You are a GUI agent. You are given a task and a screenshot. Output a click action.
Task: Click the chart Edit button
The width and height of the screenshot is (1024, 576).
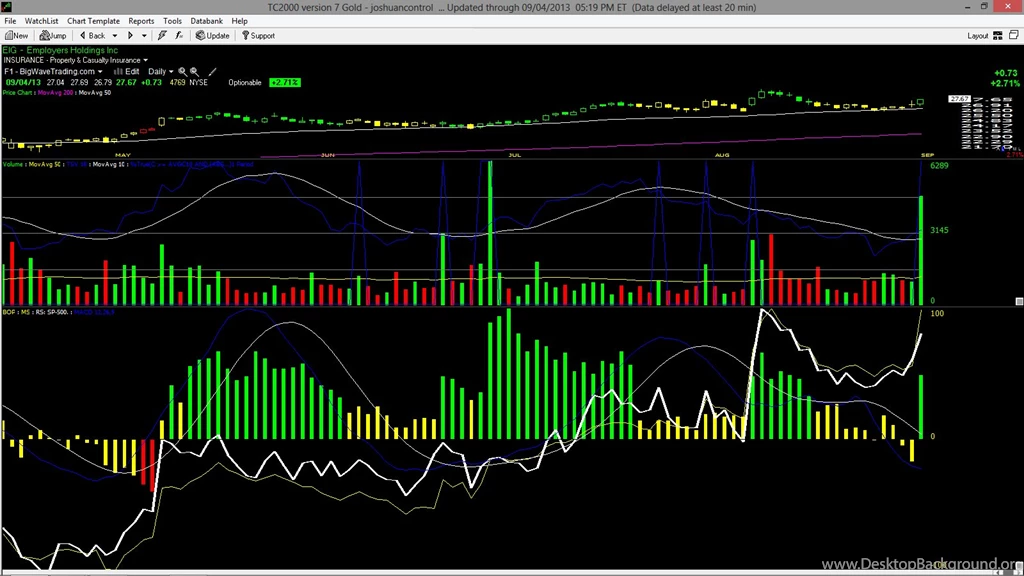(127, 72)
